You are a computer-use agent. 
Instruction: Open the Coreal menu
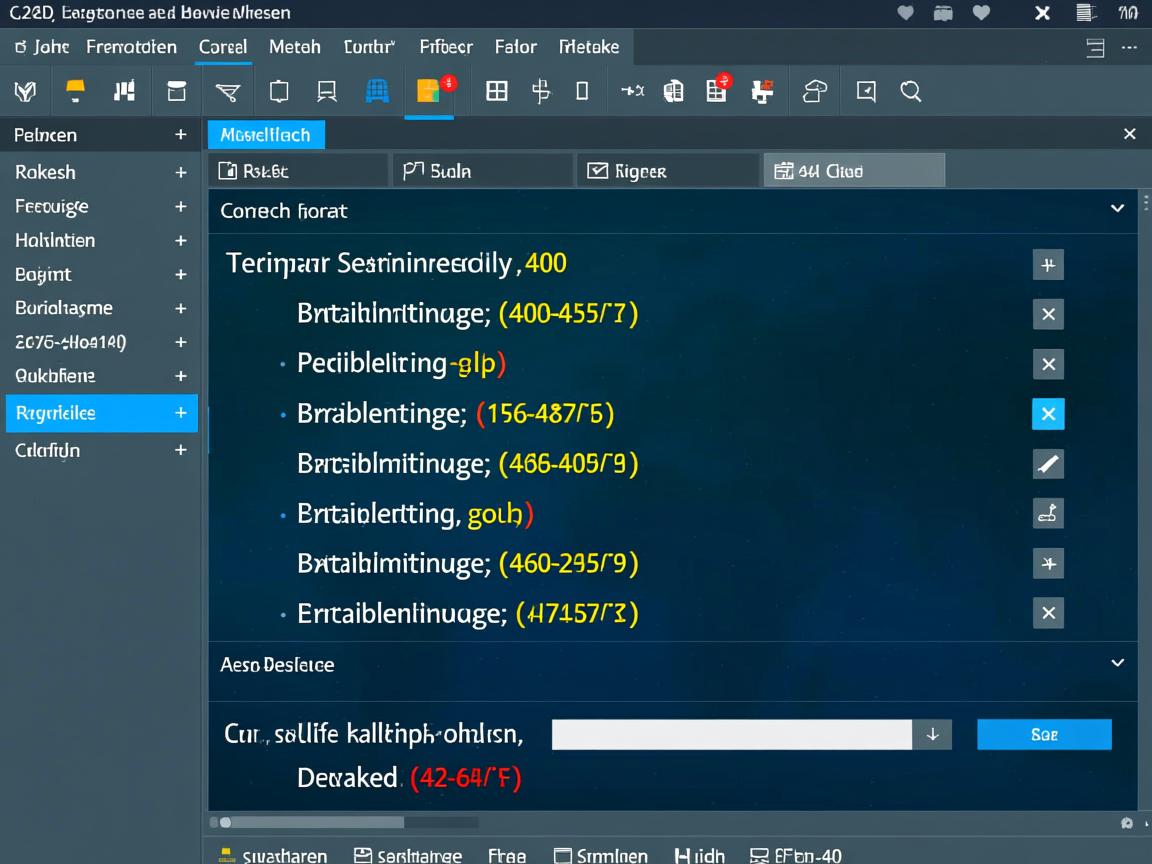[x=223, y=47]
